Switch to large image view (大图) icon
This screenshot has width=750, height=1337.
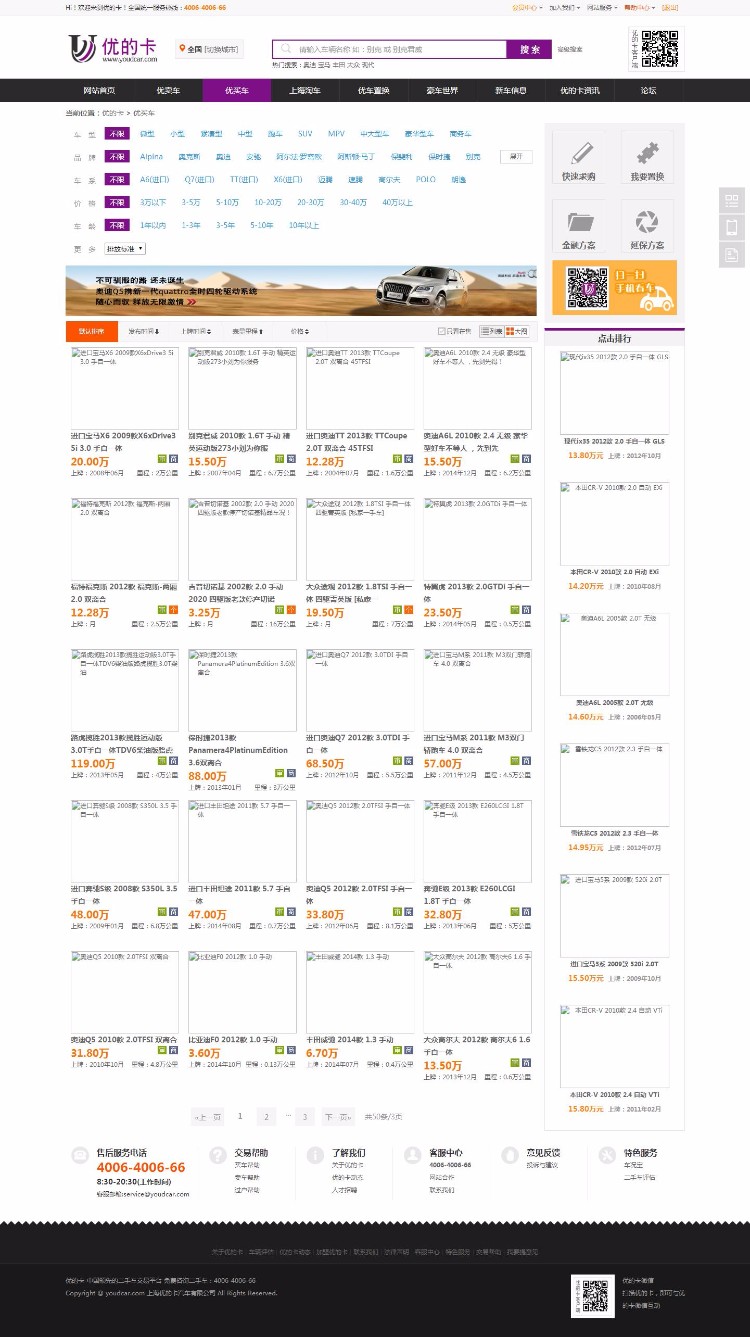517,331
